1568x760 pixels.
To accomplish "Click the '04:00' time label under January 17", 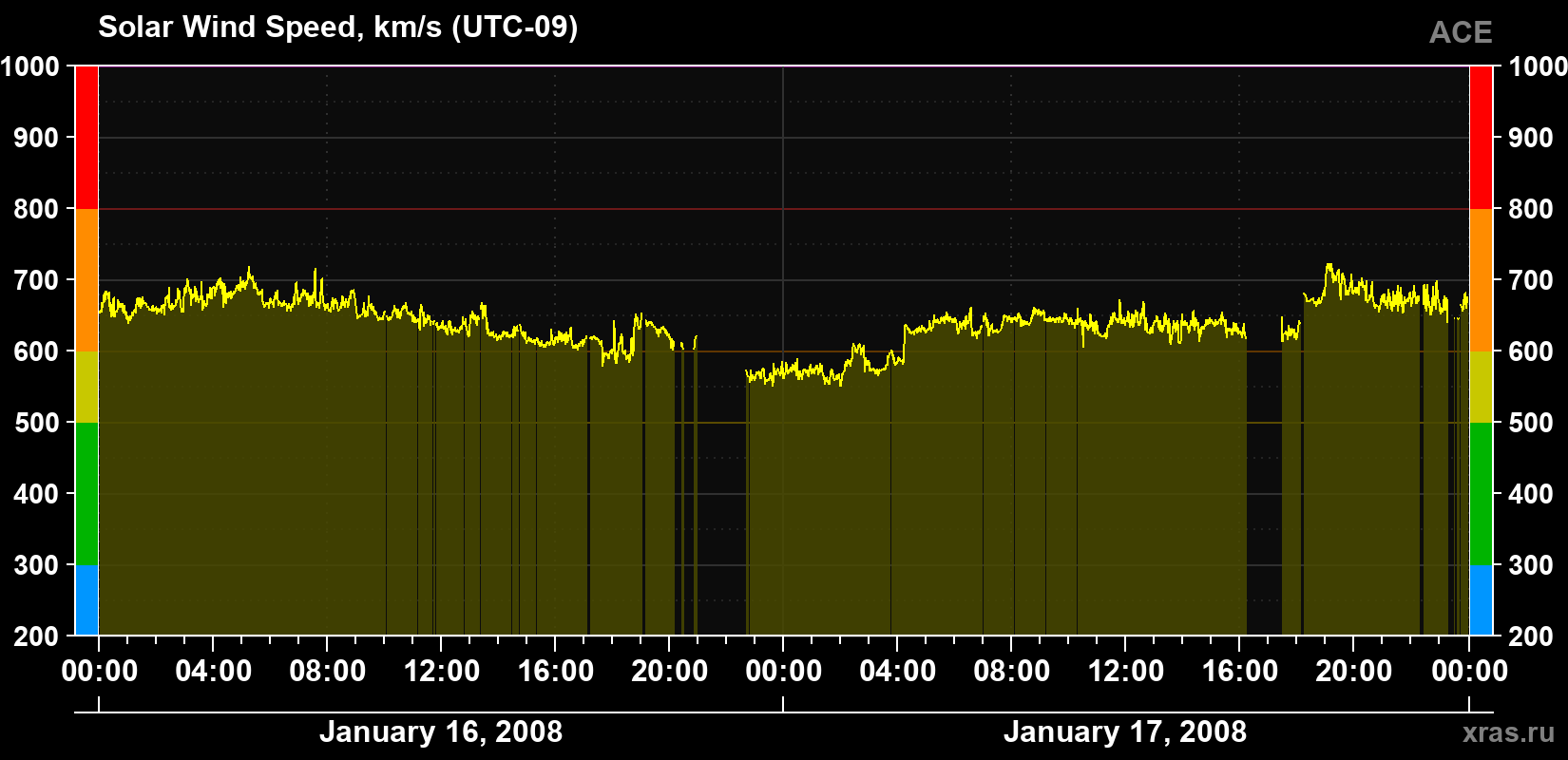I will [x=898, y=672].
